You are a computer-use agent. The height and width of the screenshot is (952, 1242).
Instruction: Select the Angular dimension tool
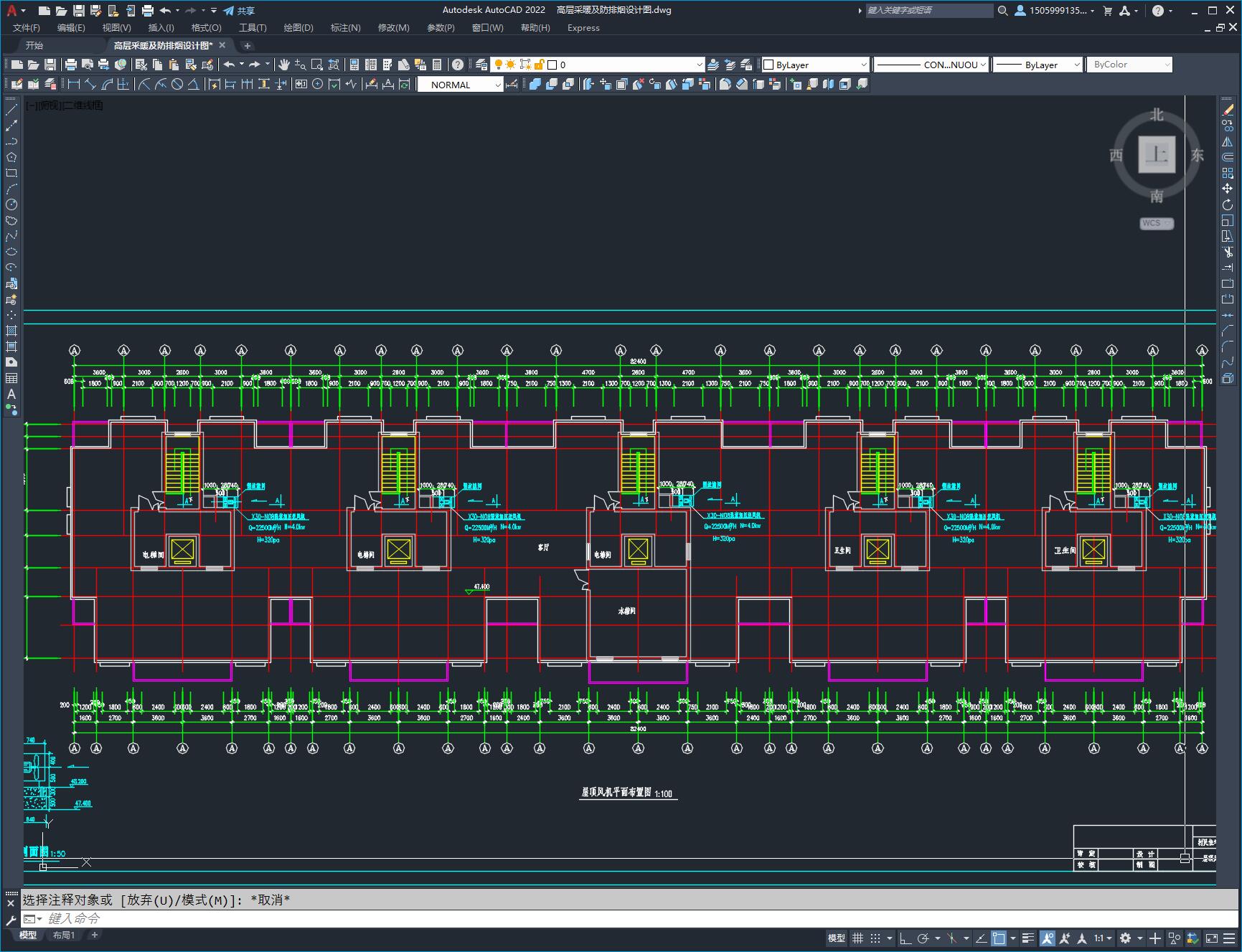pos(193,84)
